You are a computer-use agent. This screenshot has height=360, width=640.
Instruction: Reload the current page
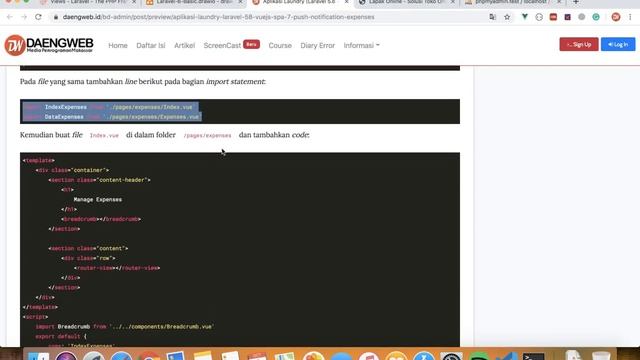[38, 17]
